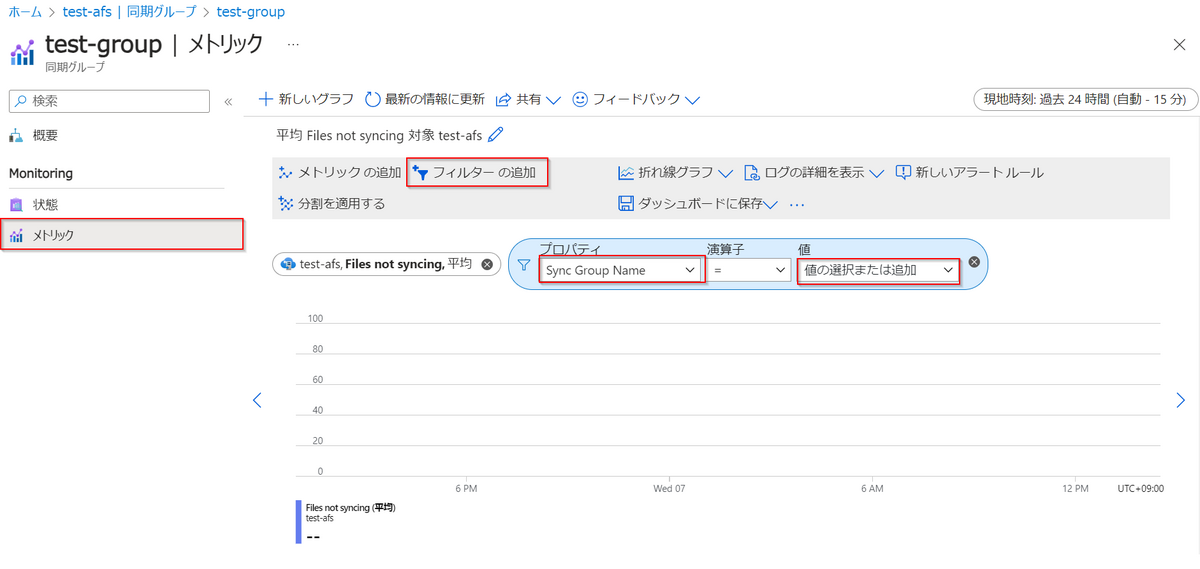Collapse the sidebar with double chevron
The image size is (1200, 569).
[x=228, y=101]
